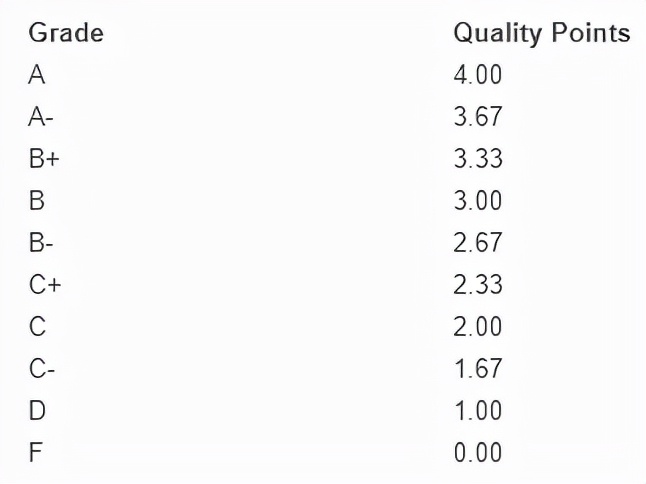
Task: Click the Grade column header
Action: click(66, 33)
